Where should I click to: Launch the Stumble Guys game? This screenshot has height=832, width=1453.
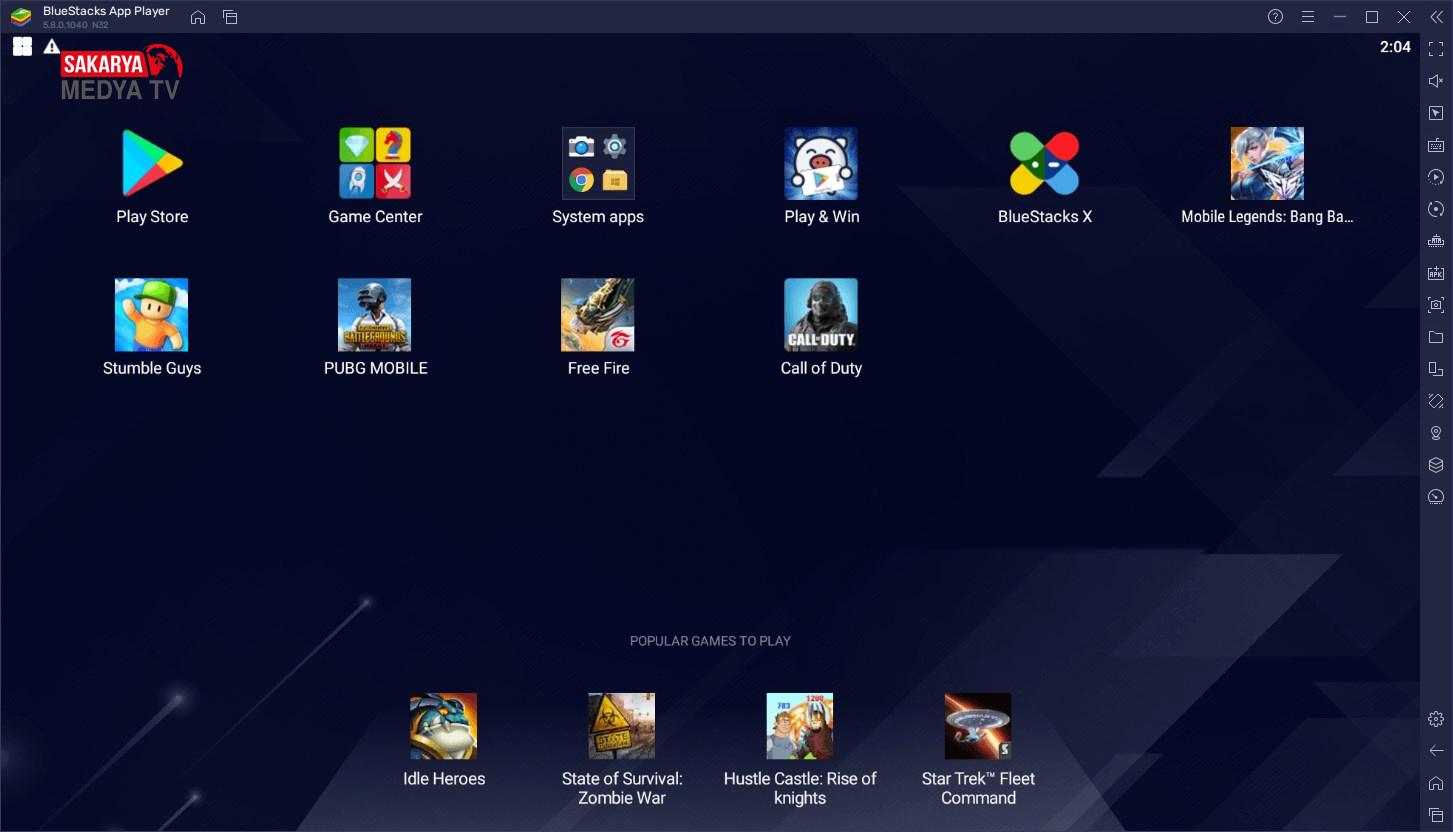point(152,315)
